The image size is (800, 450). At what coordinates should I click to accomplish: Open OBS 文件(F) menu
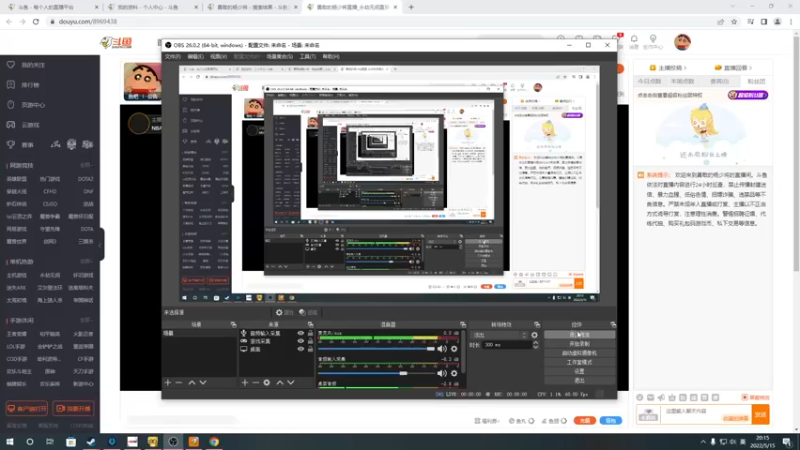(172, 57)
